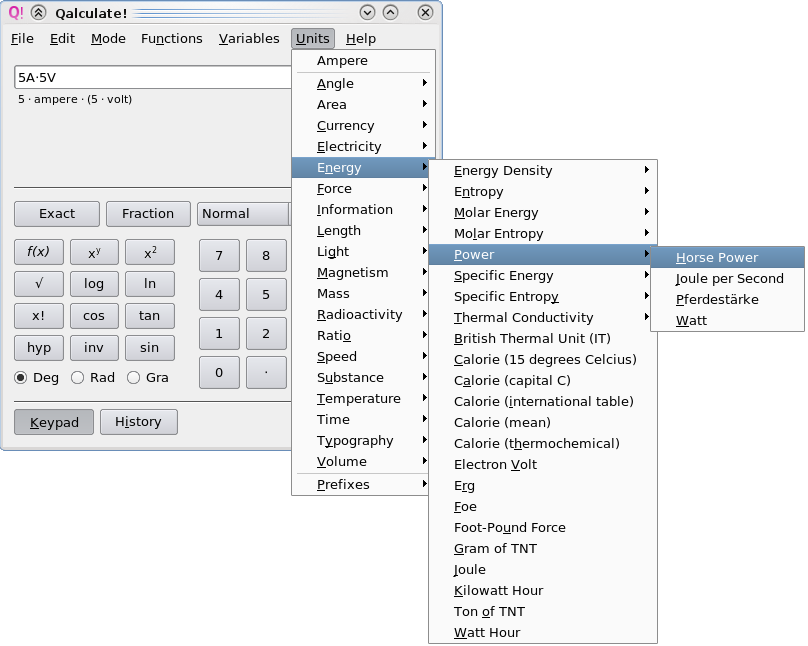The image size is (808, 646).
Task: Click the number 0 keypad key
Action: [x=219, y=372]
